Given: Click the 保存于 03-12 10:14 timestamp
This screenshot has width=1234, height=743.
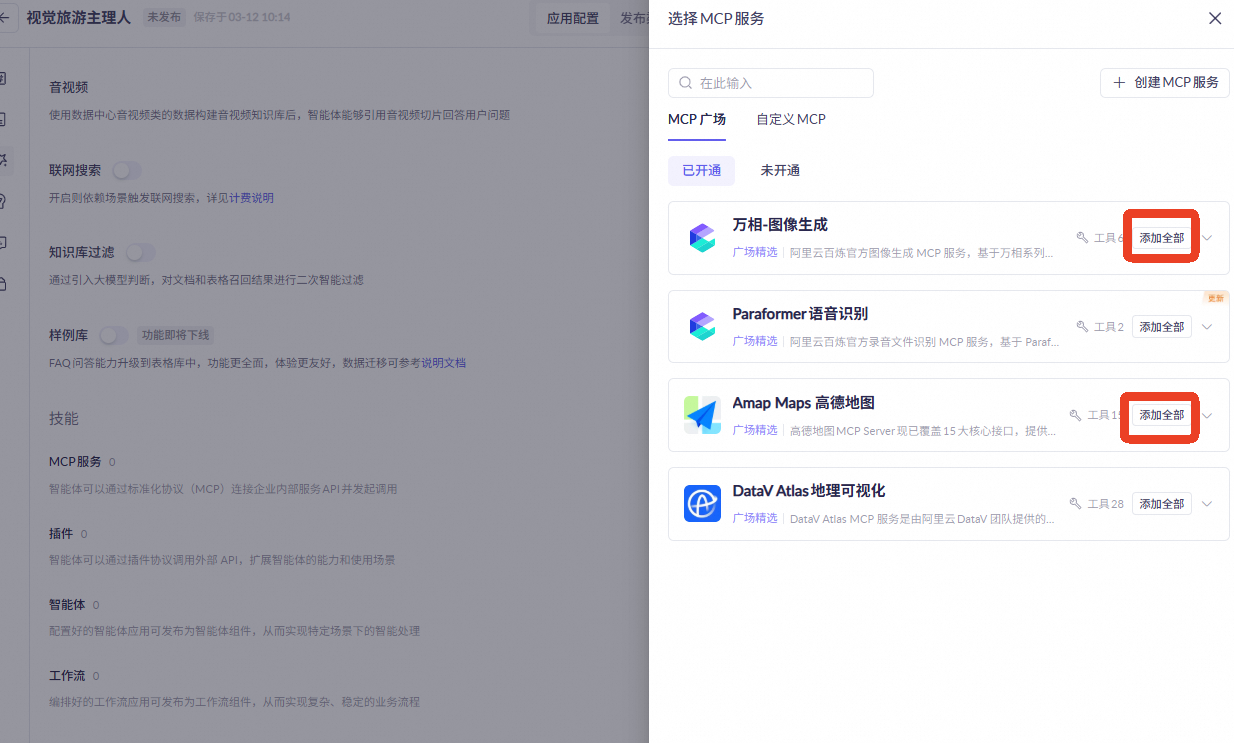Looking at the screenshot, I should coord(243,17).
